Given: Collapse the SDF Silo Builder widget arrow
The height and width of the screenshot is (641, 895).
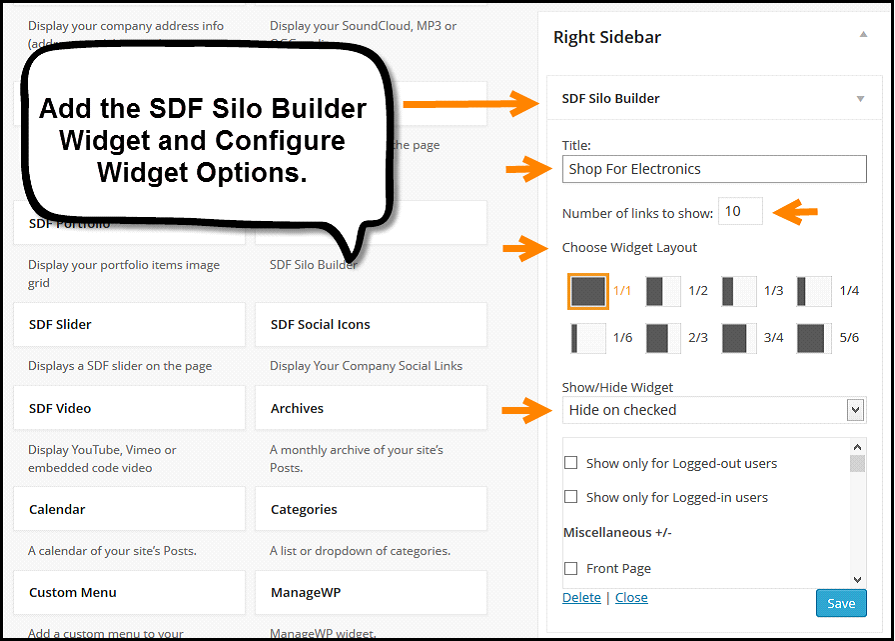Looking at the screenshot, I should [x=860, y=99].
